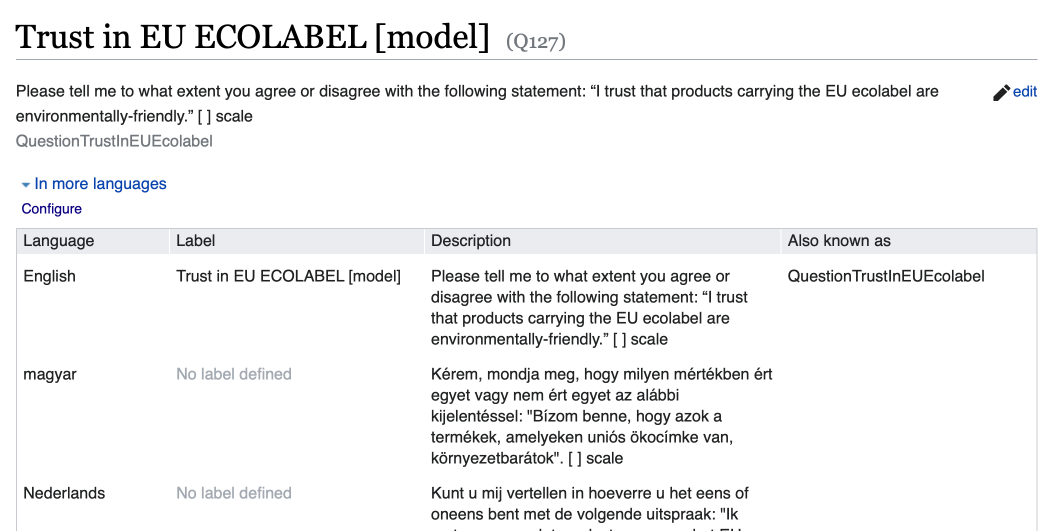The height and width of the screenshot is (531, 1062).
Task: Select the Nederlands language row cell
Action: point(64,493)
